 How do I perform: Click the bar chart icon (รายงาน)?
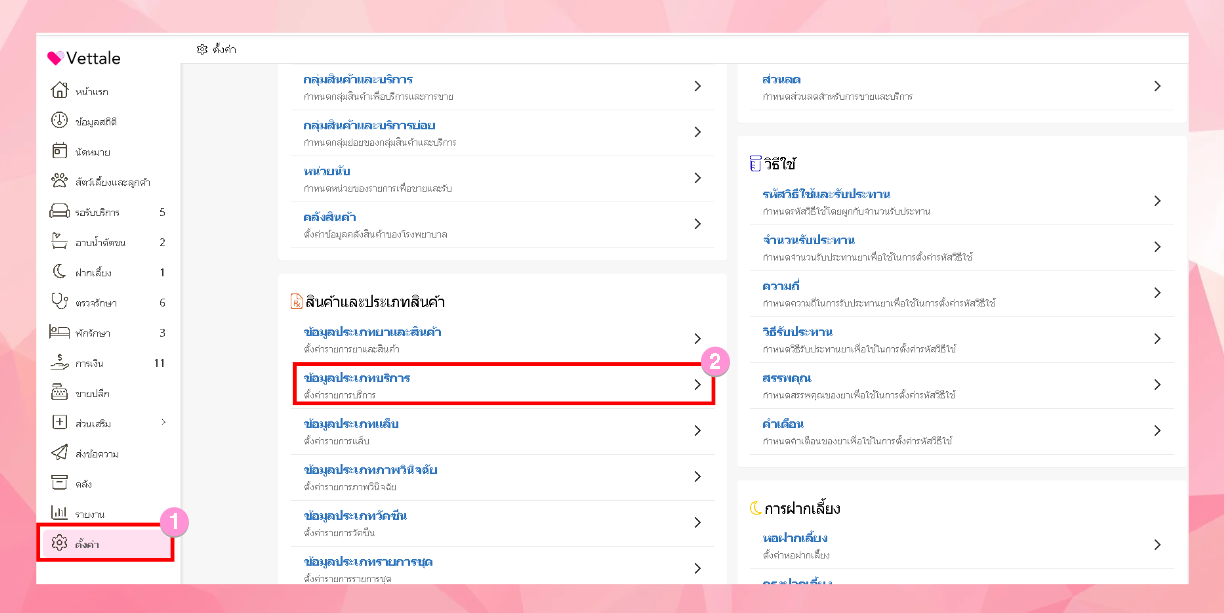coord(59,513)
